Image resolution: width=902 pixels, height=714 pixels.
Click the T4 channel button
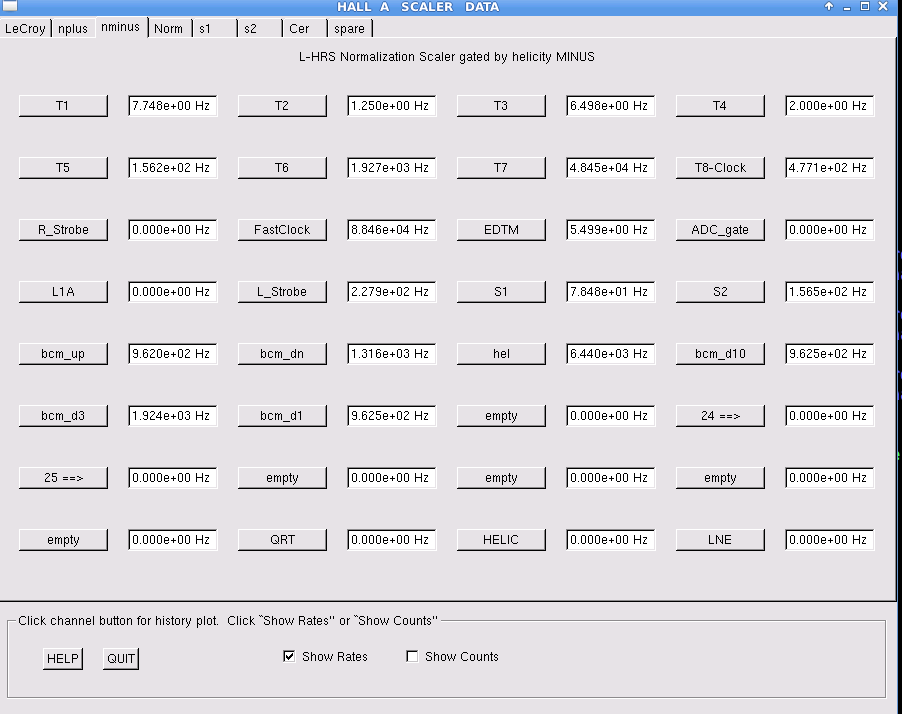coord(720,106)
